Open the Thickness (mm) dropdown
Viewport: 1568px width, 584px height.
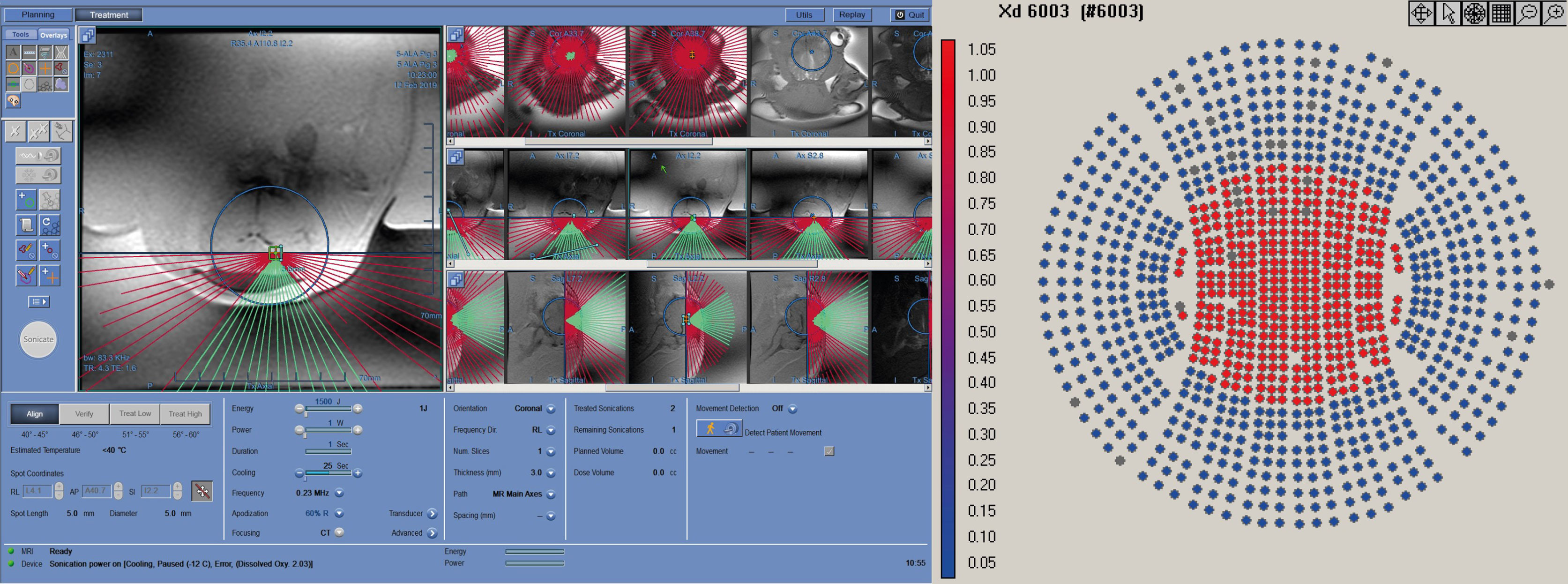point(551,473)
